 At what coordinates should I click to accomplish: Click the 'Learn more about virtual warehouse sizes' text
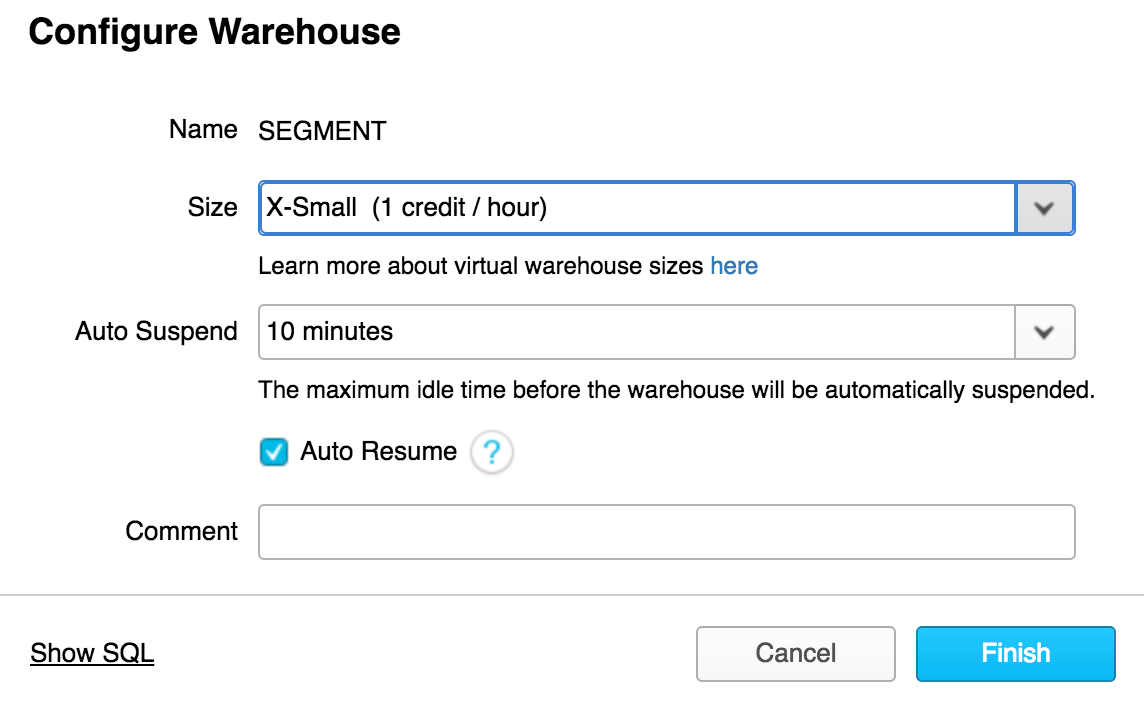pyautogui.click(x=480, y=266)
